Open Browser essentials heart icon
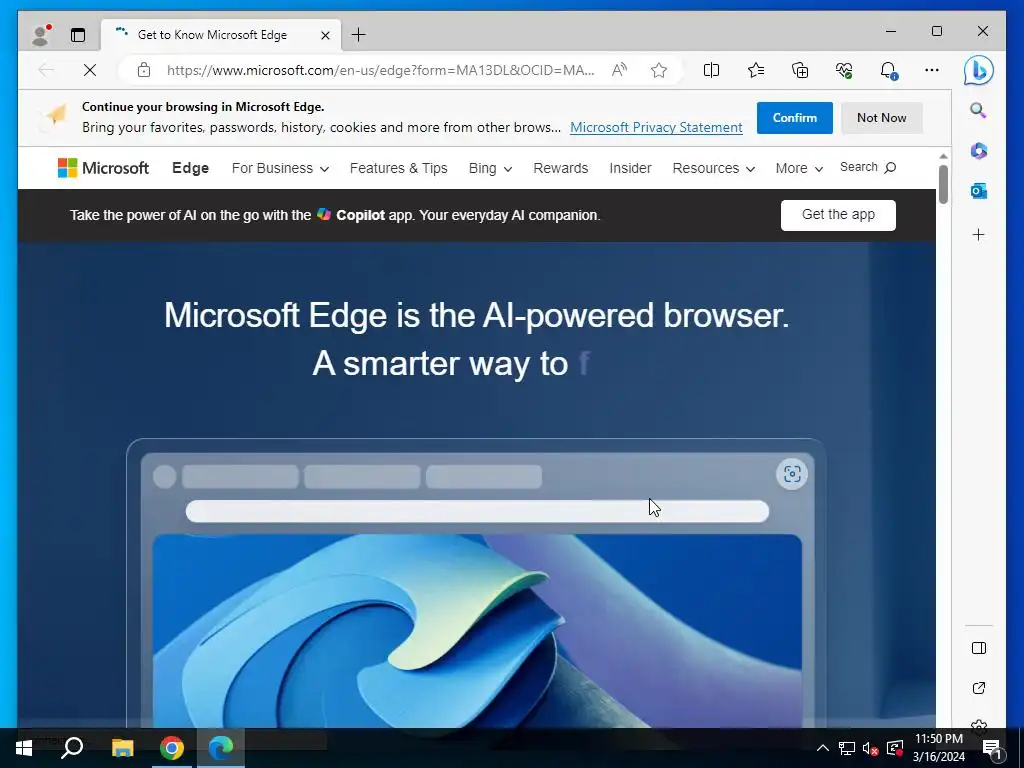The image size is (1024, 768). [x=844, y=70]
